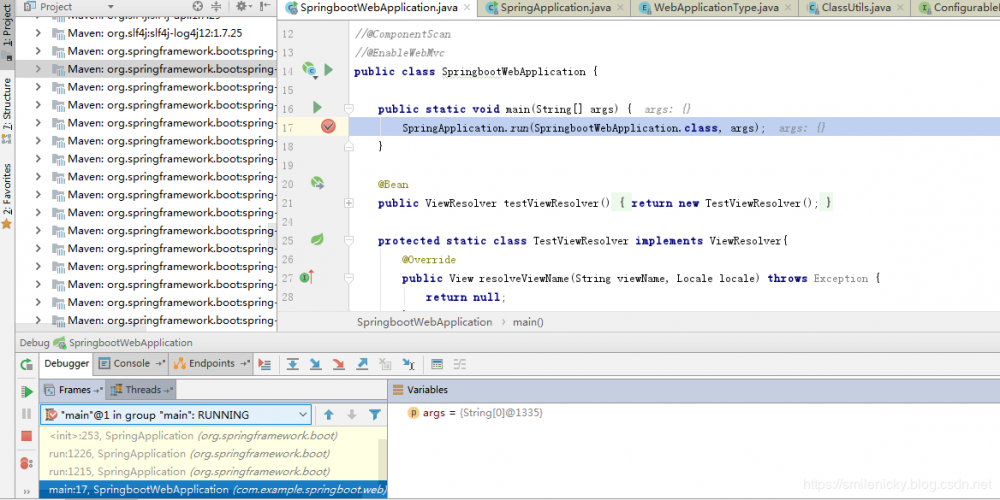Rerun SpringbootWebApplication debug session
Image resolution: width=1000 pixels, height=500 pixels.
(x=26, y=364)
